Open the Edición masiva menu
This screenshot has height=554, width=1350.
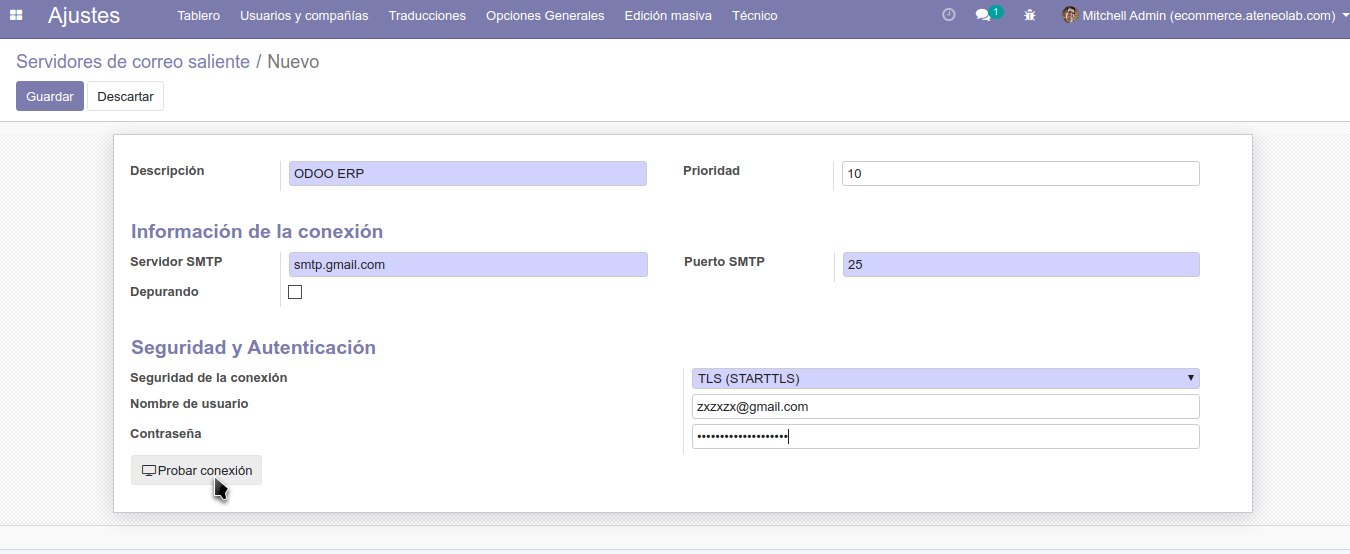pos(668,16)
